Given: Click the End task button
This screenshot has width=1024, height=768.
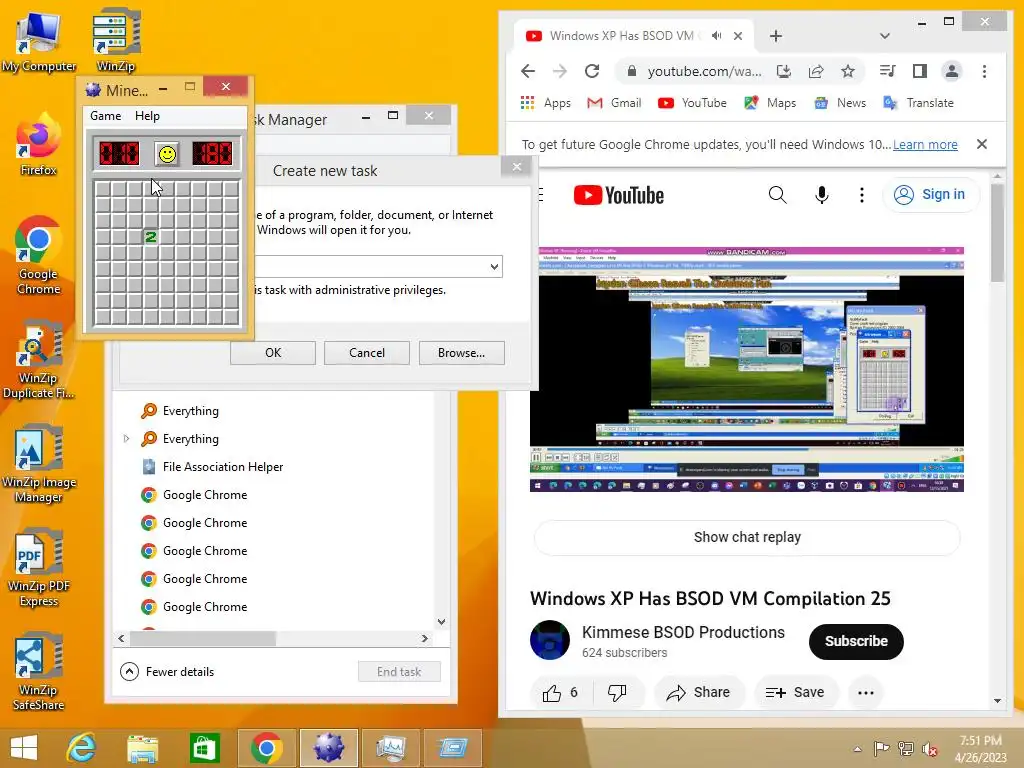Looking at the screenshot, I should (399, 671).
